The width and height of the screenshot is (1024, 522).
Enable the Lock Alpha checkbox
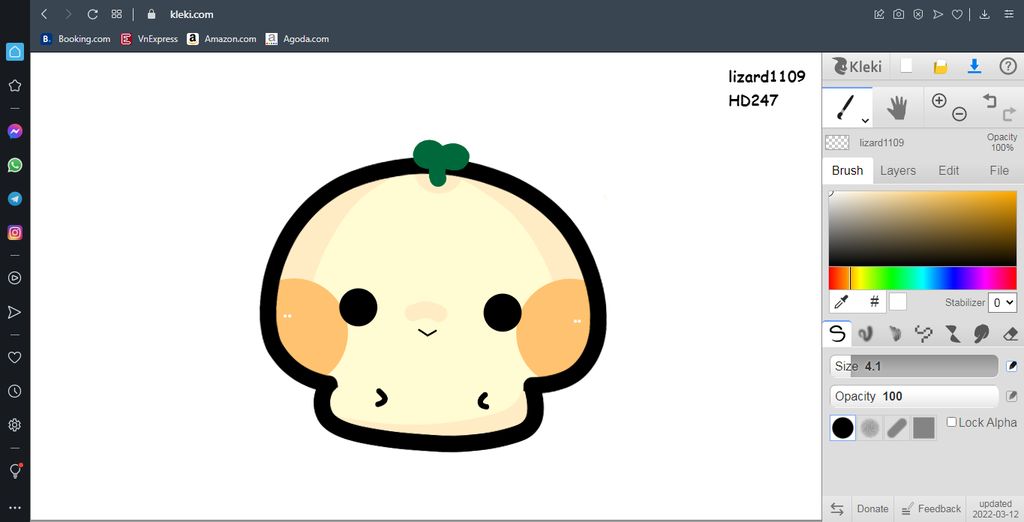(x=952, y=422)
